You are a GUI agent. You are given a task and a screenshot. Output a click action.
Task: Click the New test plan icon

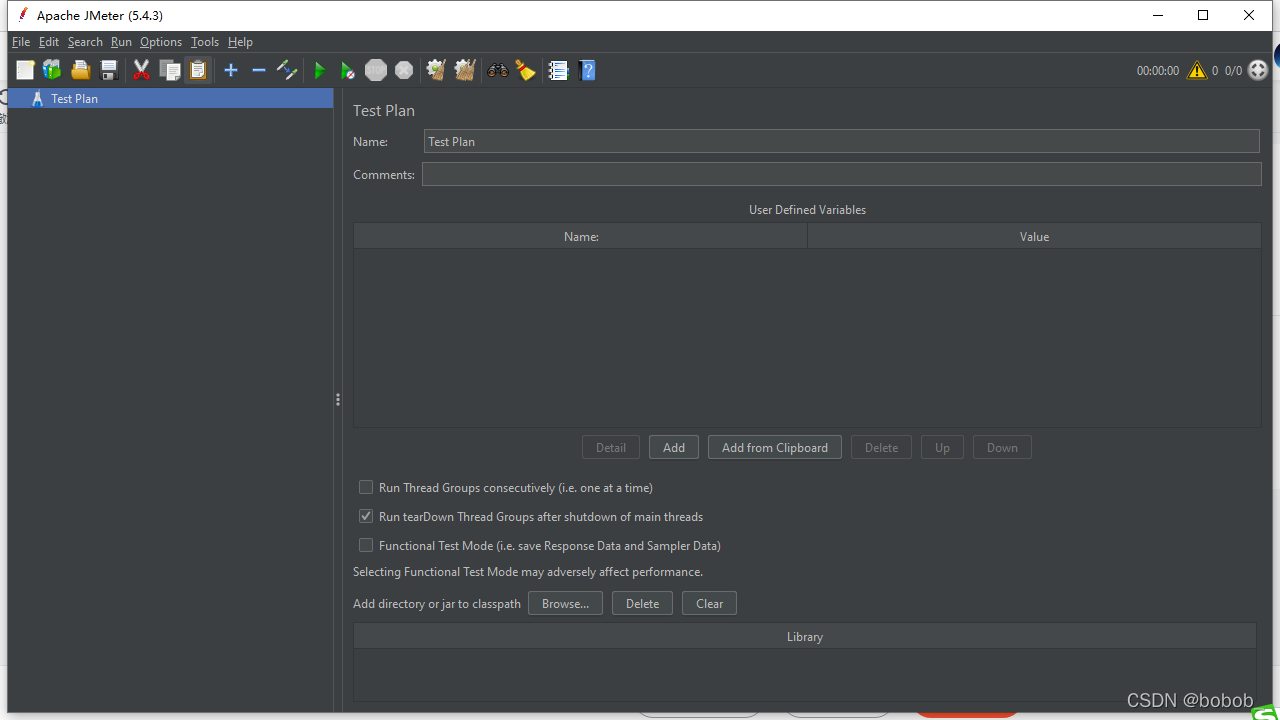25,70
